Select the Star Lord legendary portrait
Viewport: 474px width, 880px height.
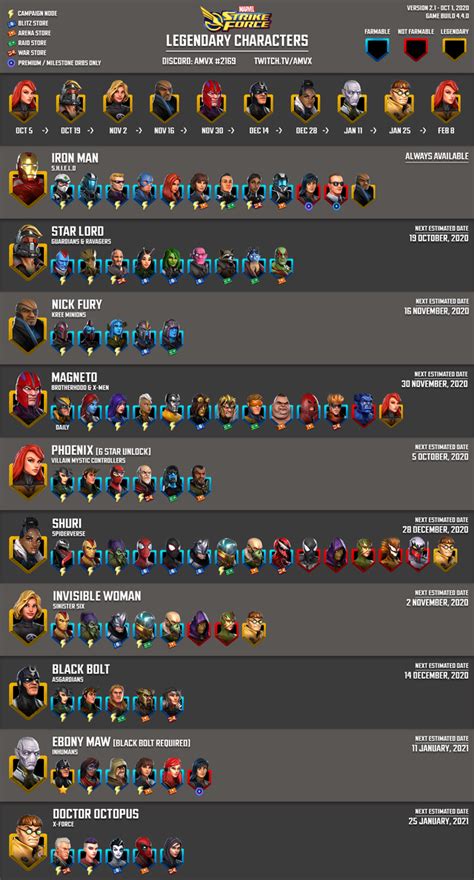pyautogui.click(x=28, y=254)
